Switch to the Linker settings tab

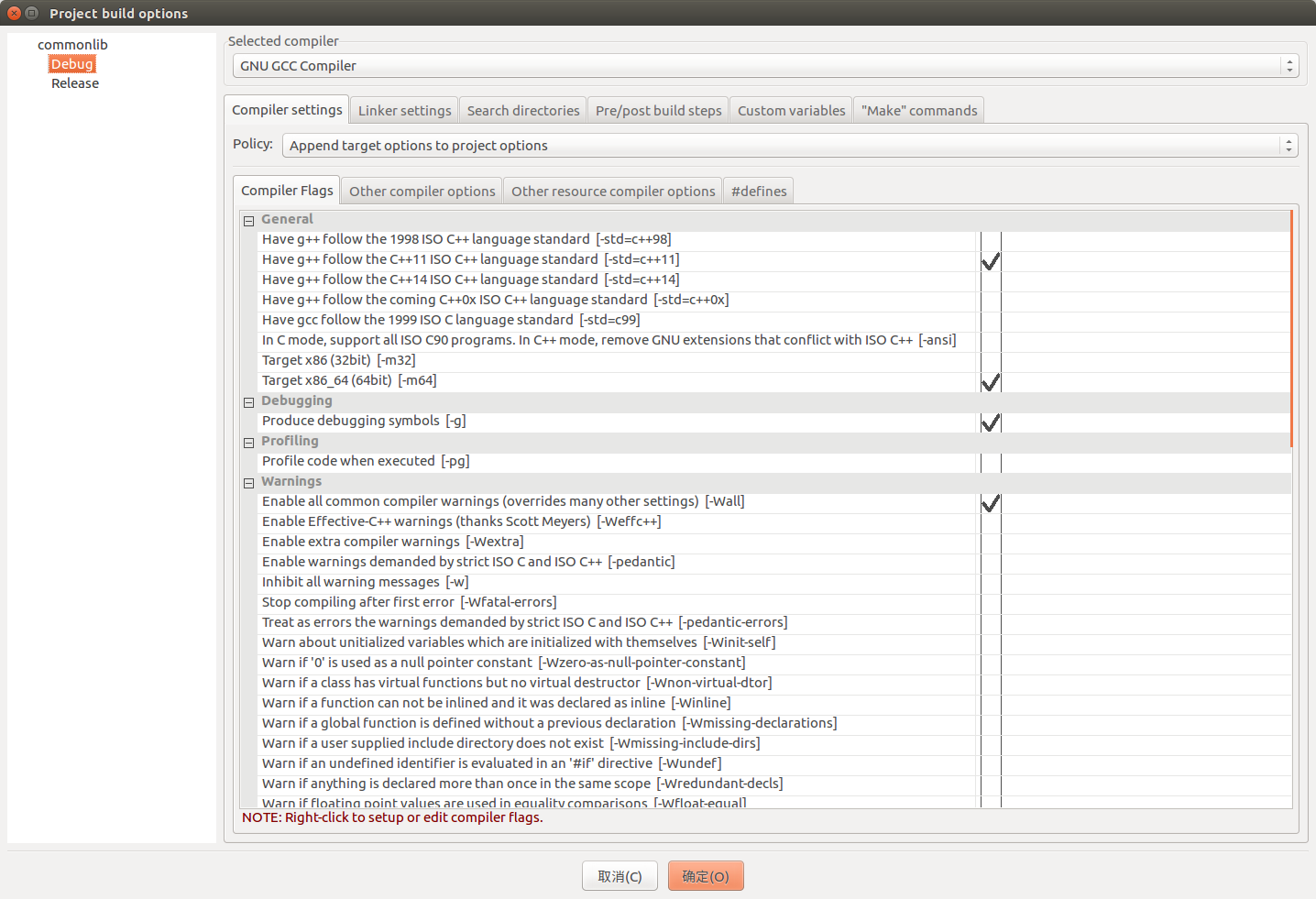[x=403, y=109]
